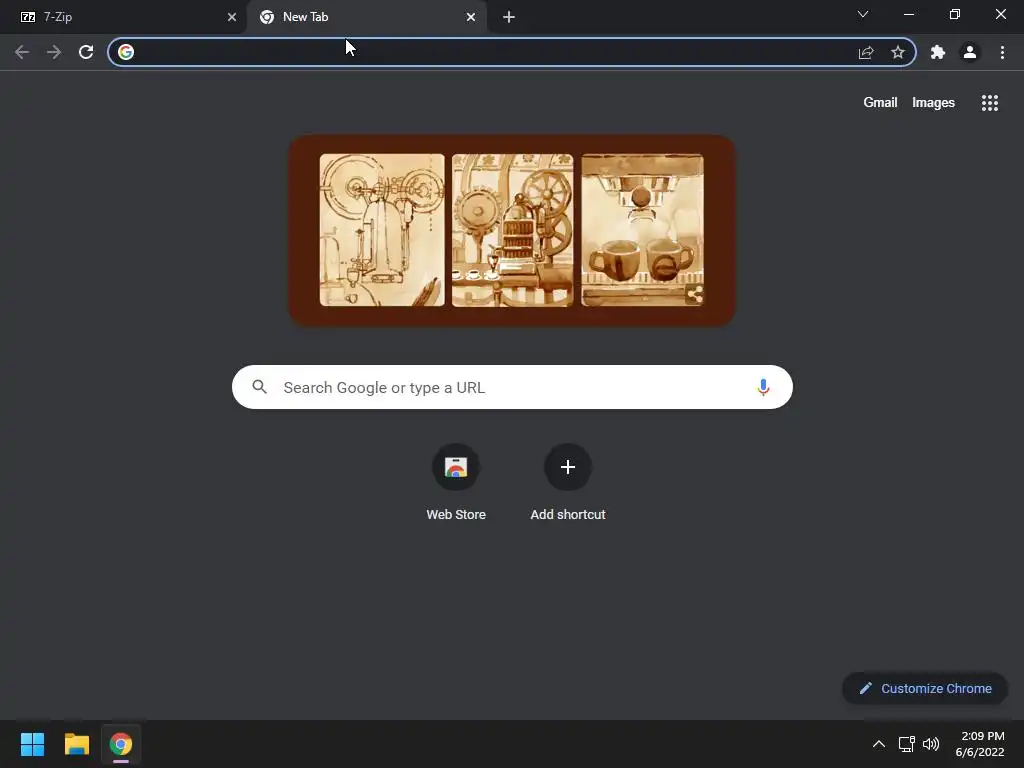The height and width of the screenshot is (768, 1024).
Task: Open File Explorer from the taskbar
Action: coord(76,744)
